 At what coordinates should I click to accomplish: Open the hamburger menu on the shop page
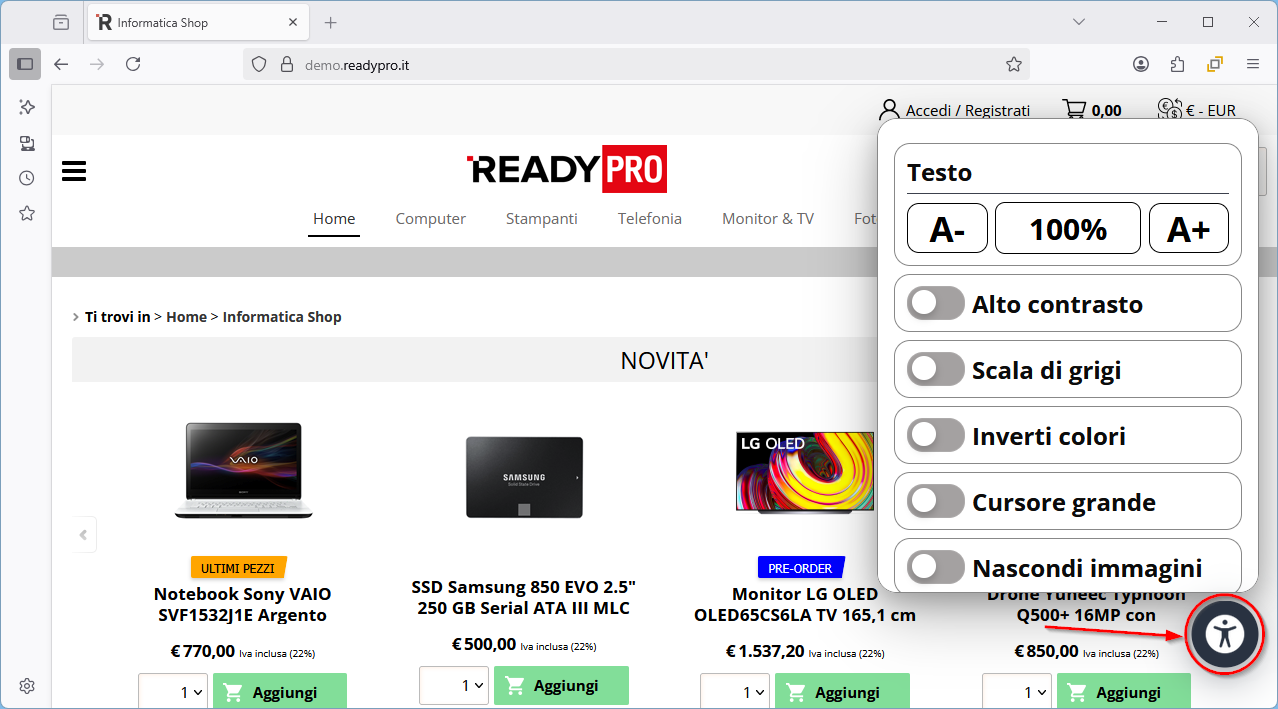click(74, 172)
